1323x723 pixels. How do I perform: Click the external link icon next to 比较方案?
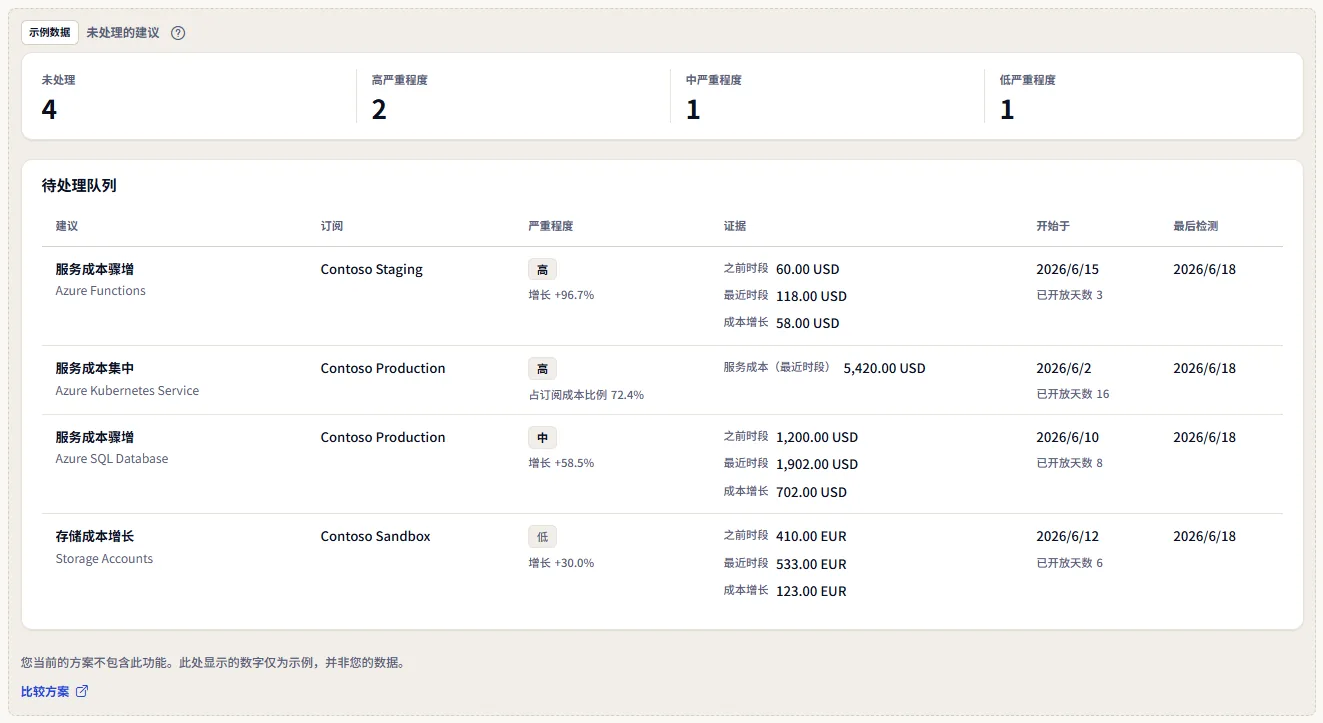tap(82, 691)
